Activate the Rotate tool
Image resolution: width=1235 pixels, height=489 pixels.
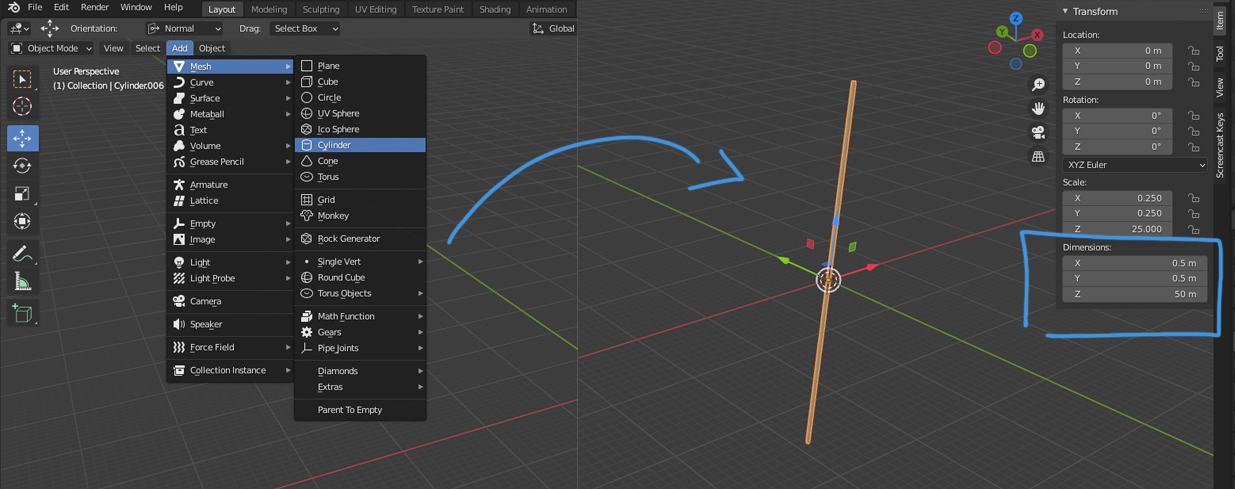click(x=22, y=166)
